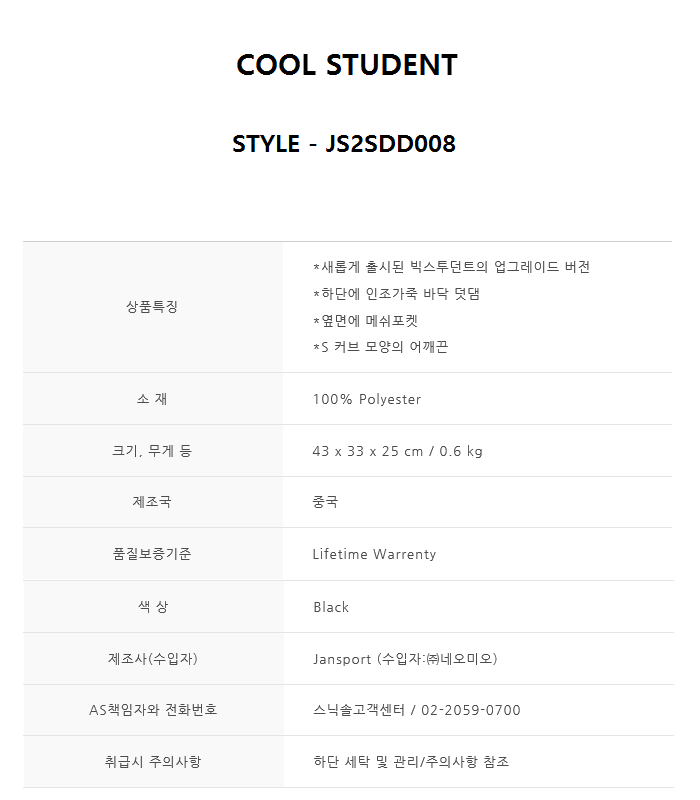Click the 소 재 row label
The height and width of the screenshot is (800, 700).
(x=152, y=399)
